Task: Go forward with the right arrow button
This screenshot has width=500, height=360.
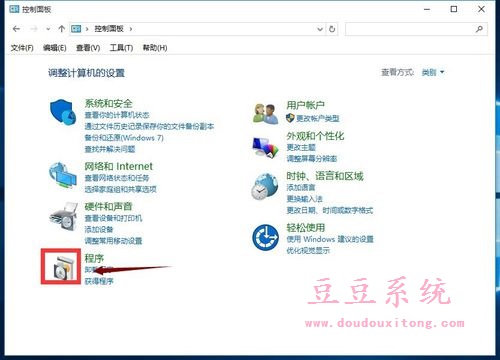Action: click(x=34, y=29)
